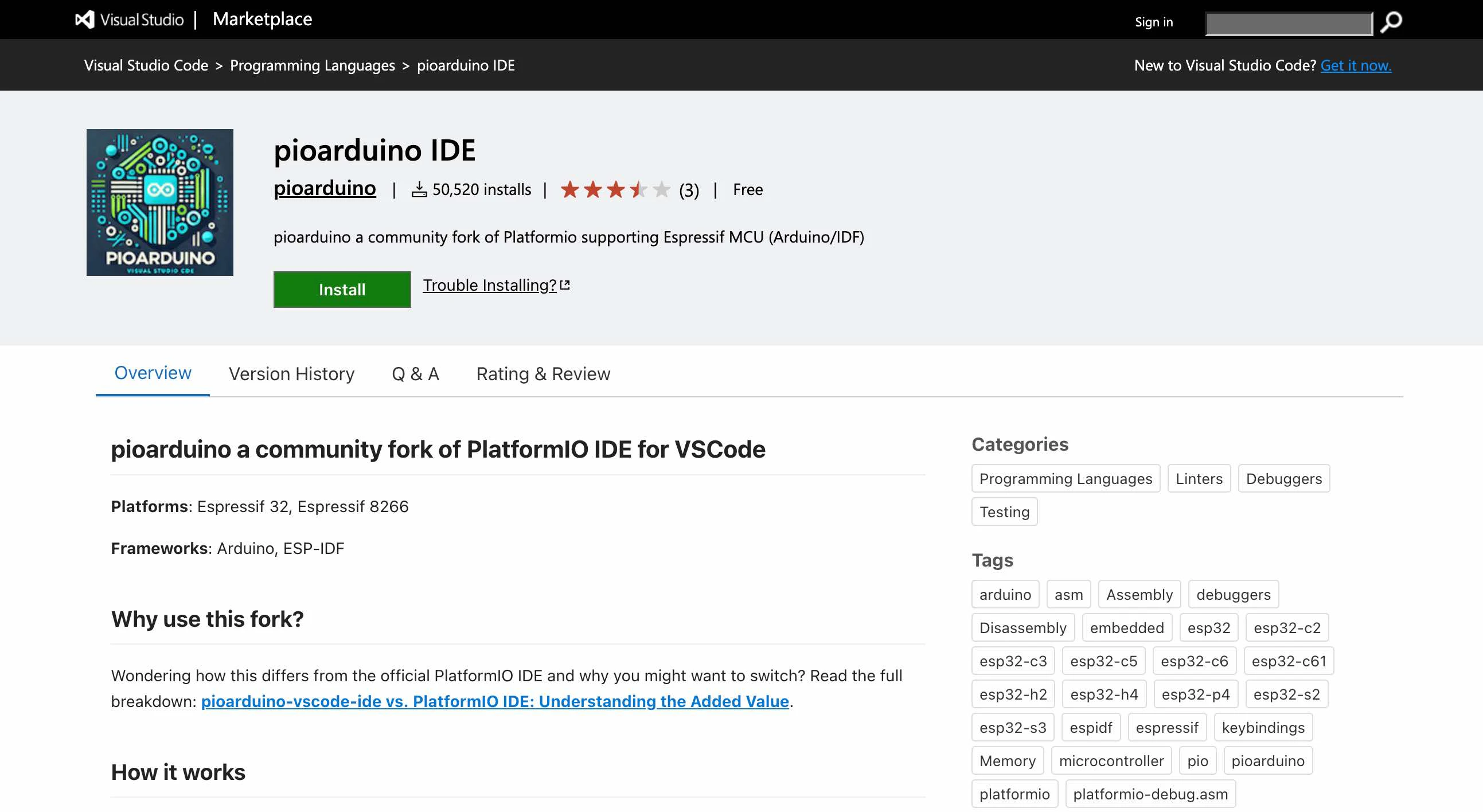Open Programming Languages breadcrumb
The image size is (1483, 812).
pyautogui.click(x=313, y=65)
